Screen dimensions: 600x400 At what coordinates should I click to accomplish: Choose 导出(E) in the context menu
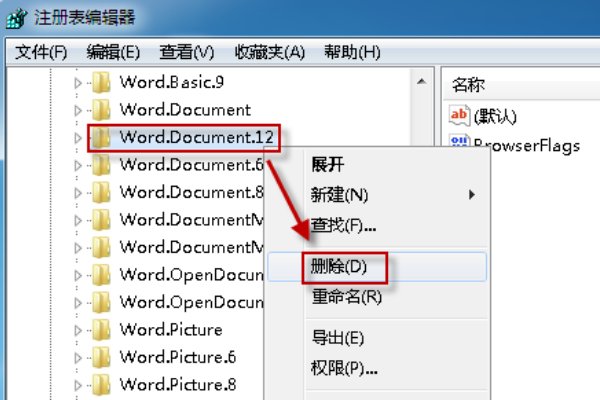coord(377,338)
